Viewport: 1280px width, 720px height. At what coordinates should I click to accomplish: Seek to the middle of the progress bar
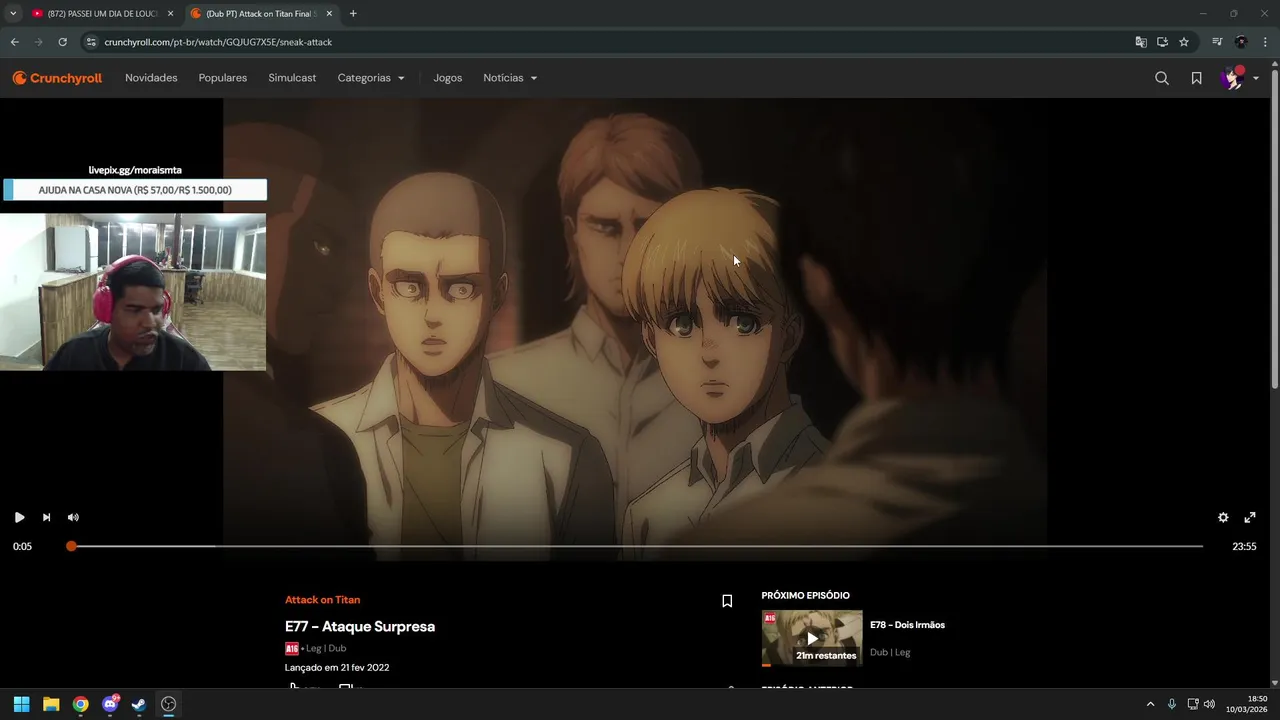[637, 546]
